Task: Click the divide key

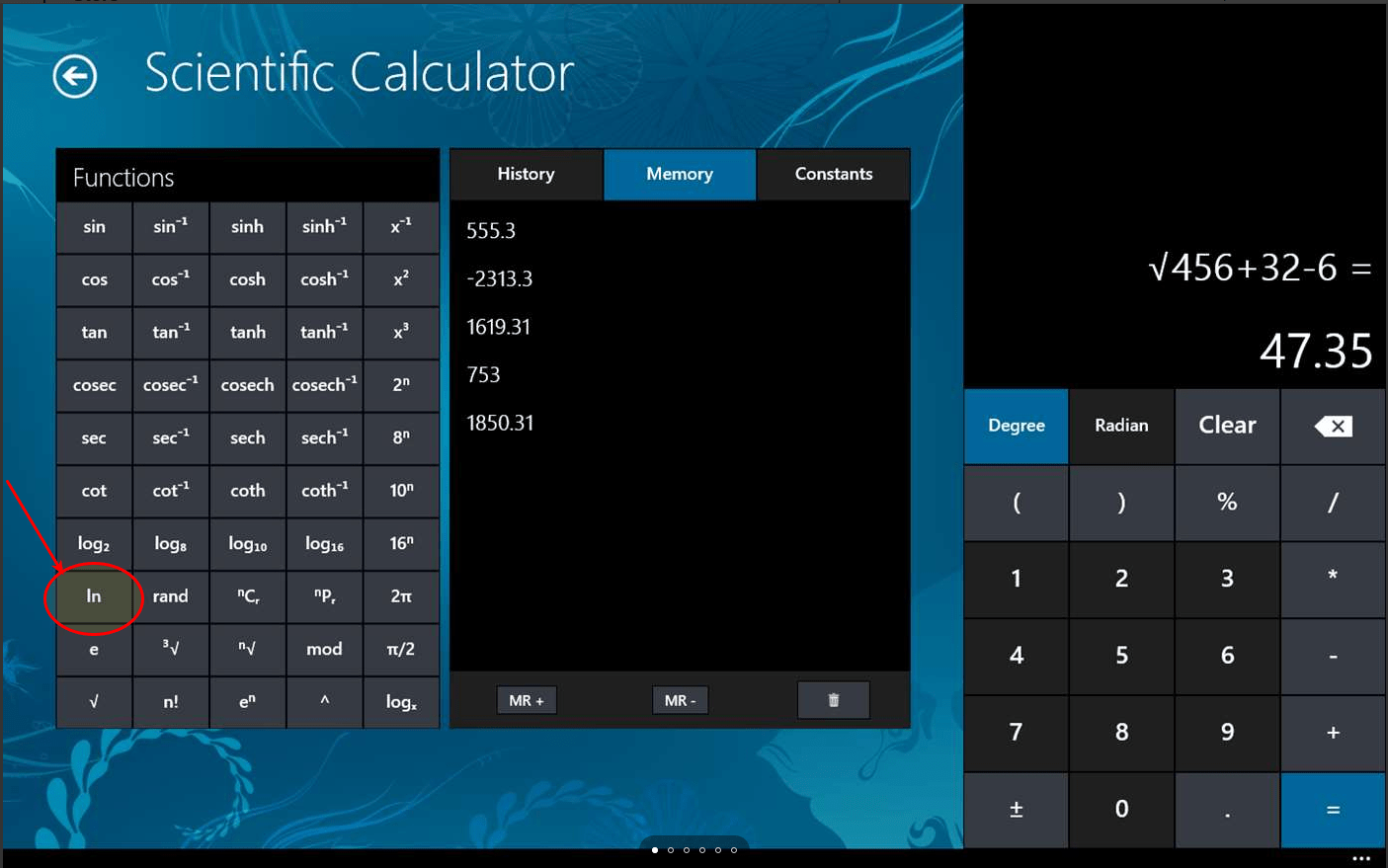Action: [1333, 502]
